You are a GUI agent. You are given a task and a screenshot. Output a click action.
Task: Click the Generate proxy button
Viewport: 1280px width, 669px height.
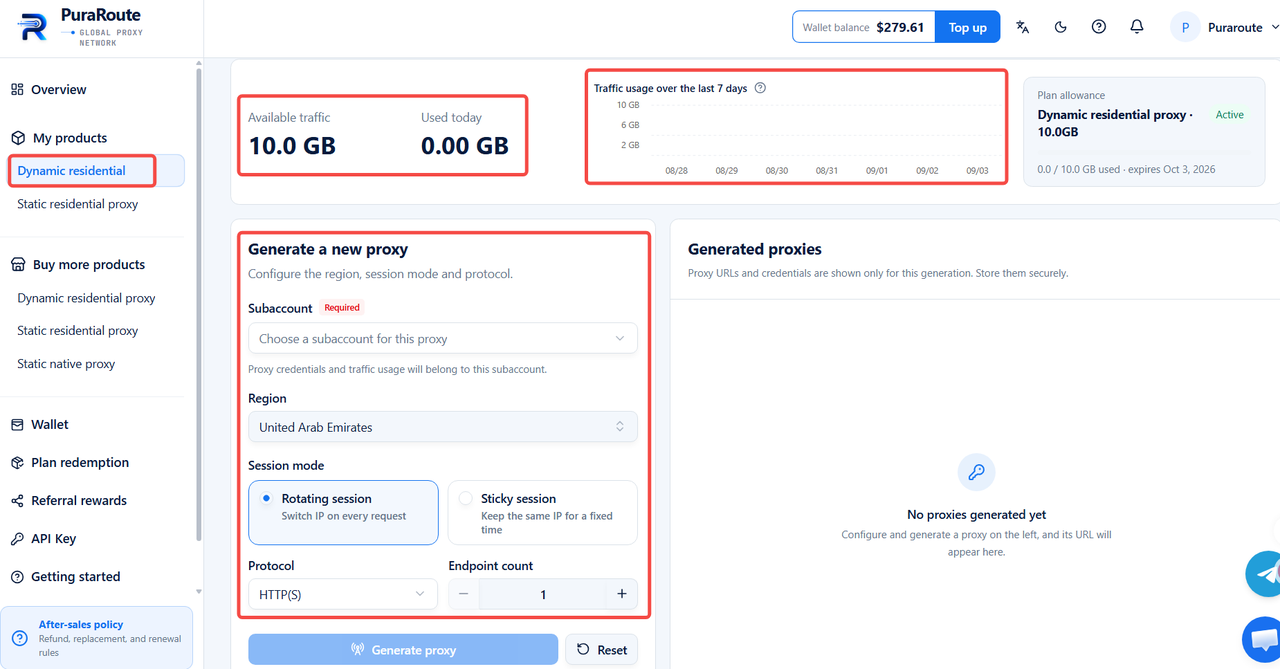point(403,650)
